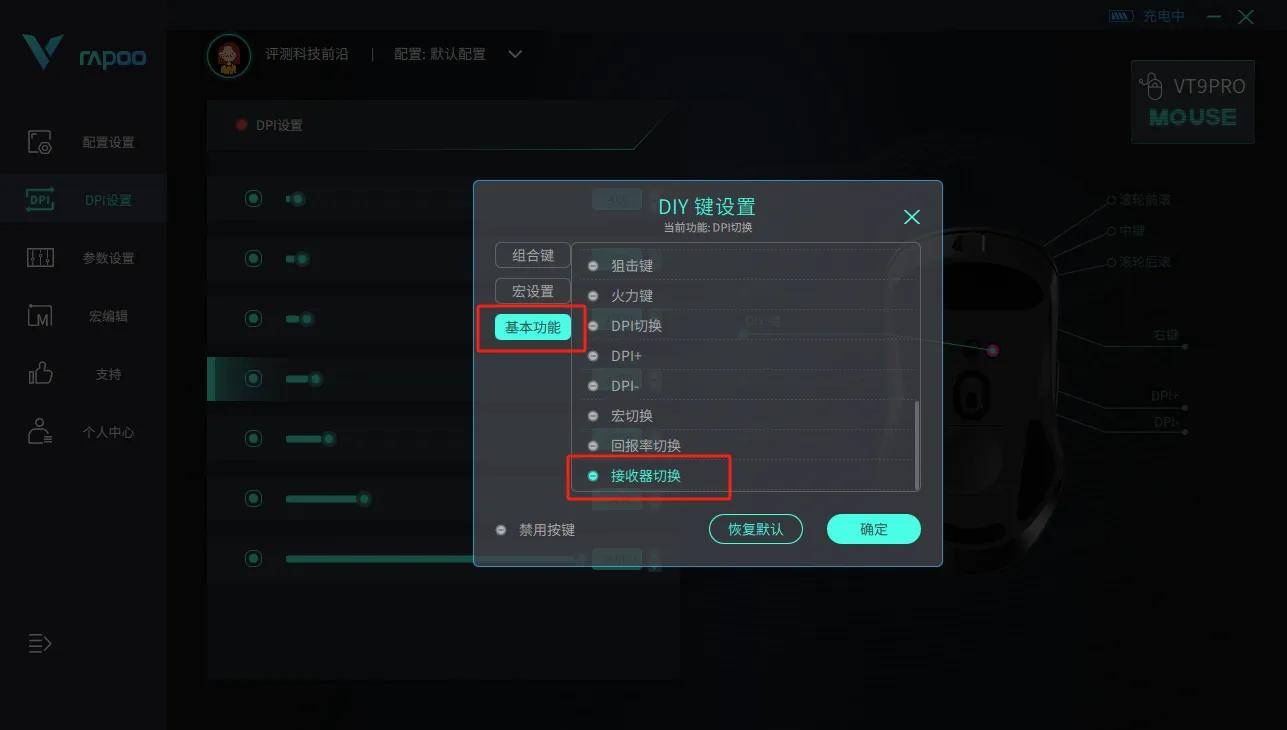The image size is (1287, 730).
Task: Collapse sidebar with bottom-left menu icon
Action: pos(39,643)
